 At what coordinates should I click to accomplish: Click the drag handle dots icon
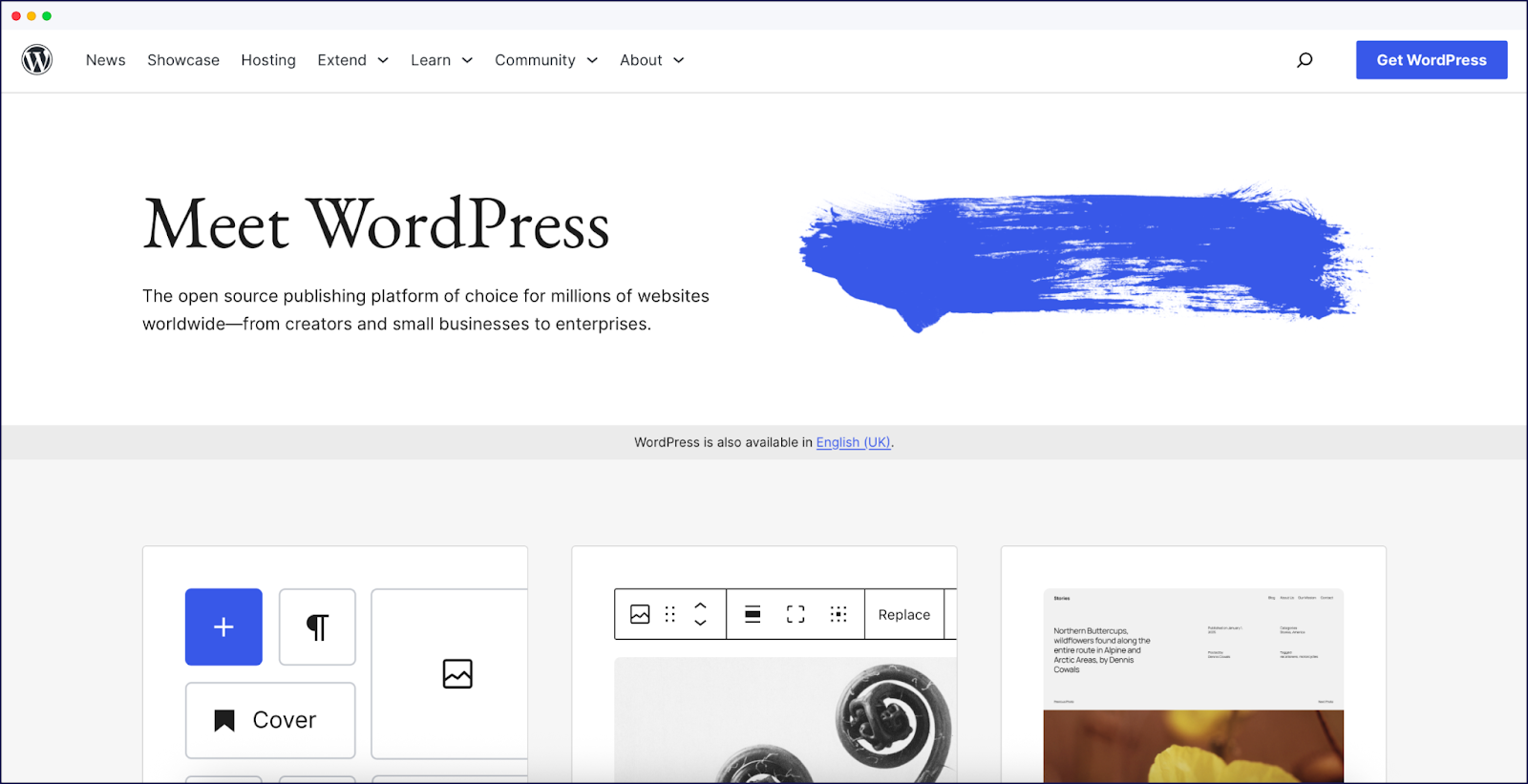tap(670, 614)
